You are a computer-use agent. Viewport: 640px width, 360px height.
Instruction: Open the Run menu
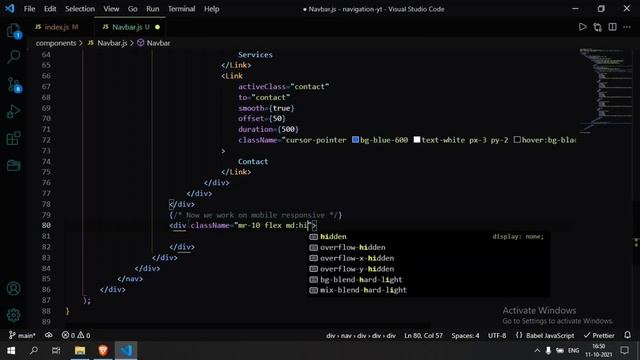pos(153,9)
